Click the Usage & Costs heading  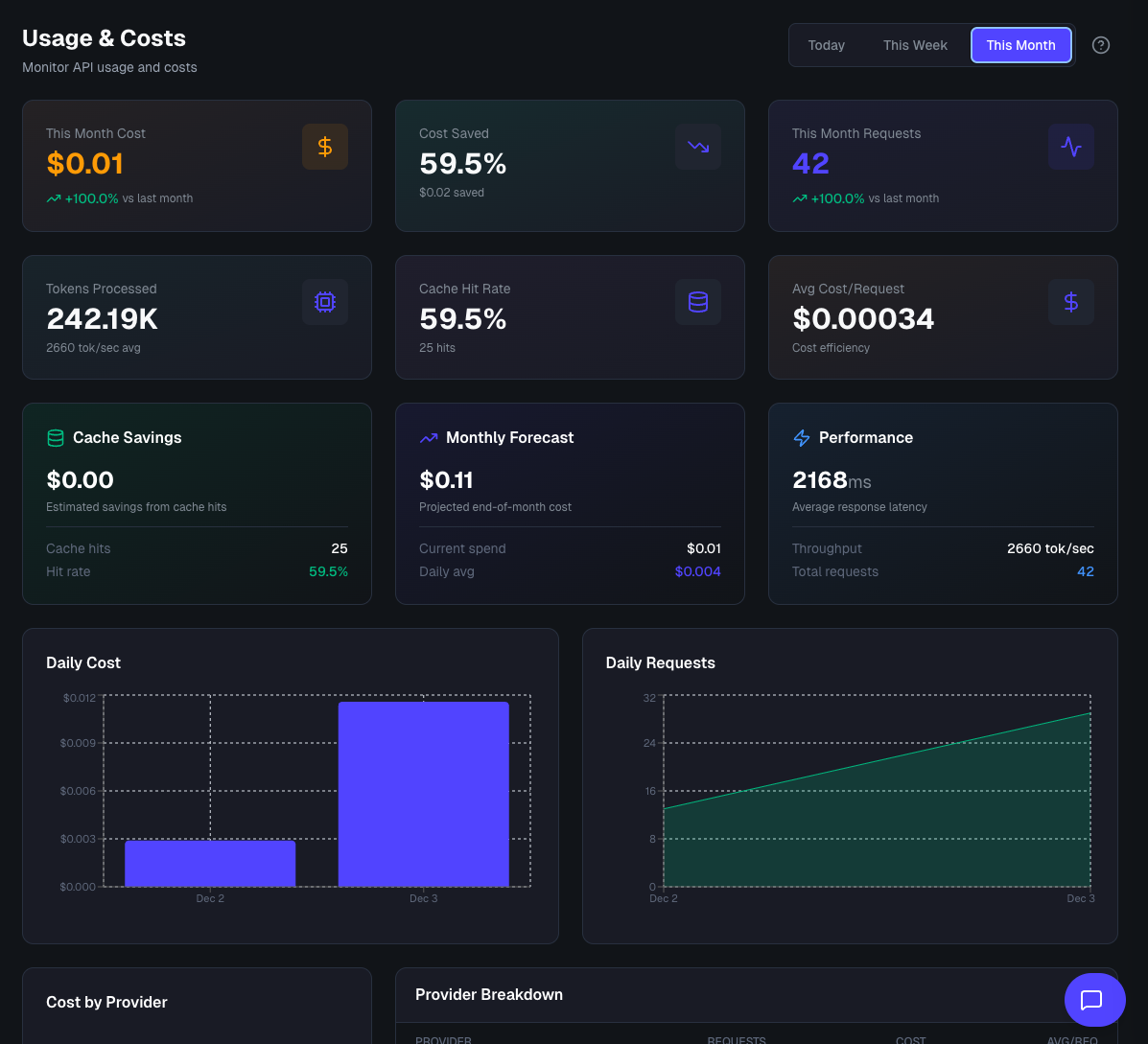coord(104,38)
